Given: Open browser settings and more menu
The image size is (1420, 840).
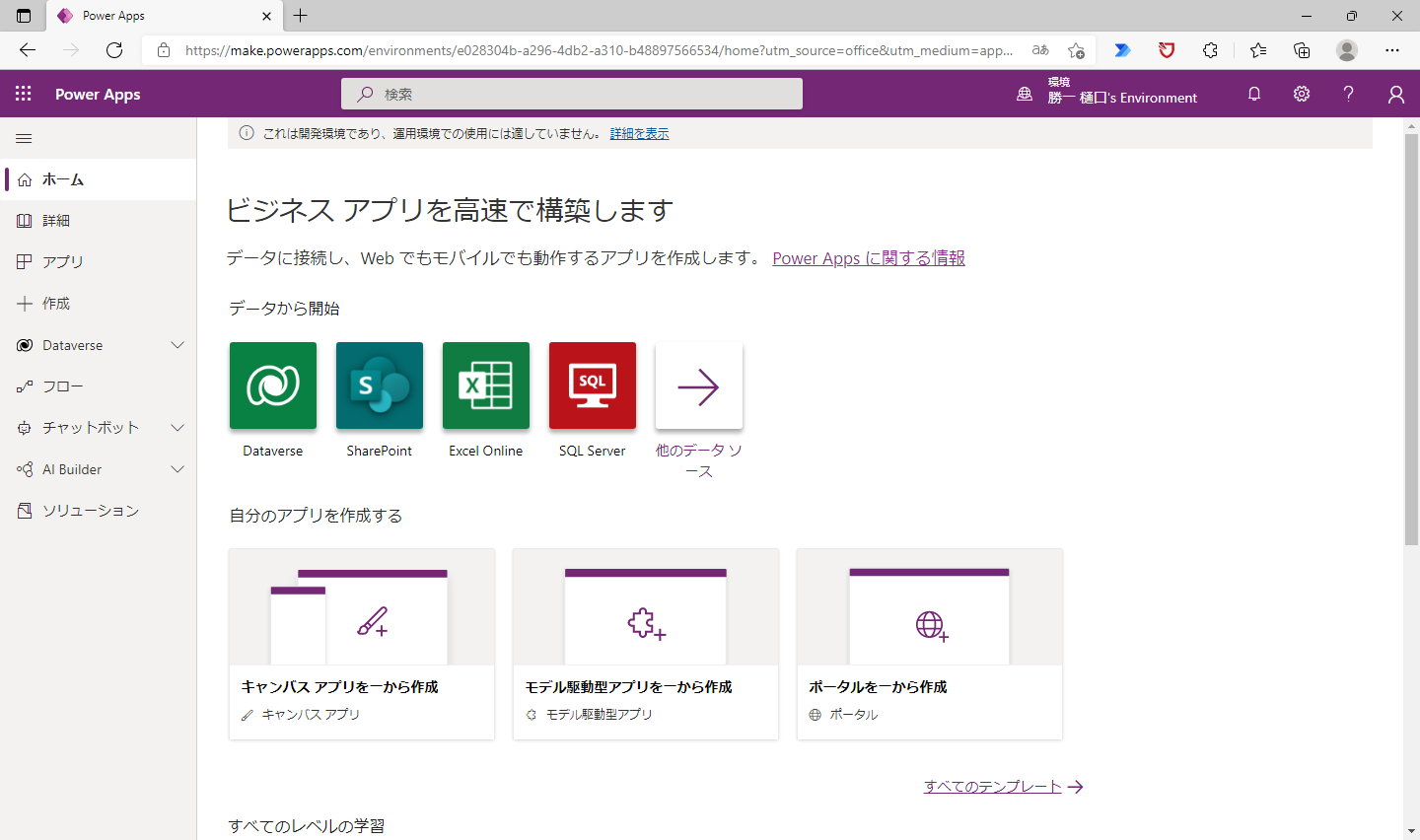Looking at the screenshot, I should point(1392,50).
